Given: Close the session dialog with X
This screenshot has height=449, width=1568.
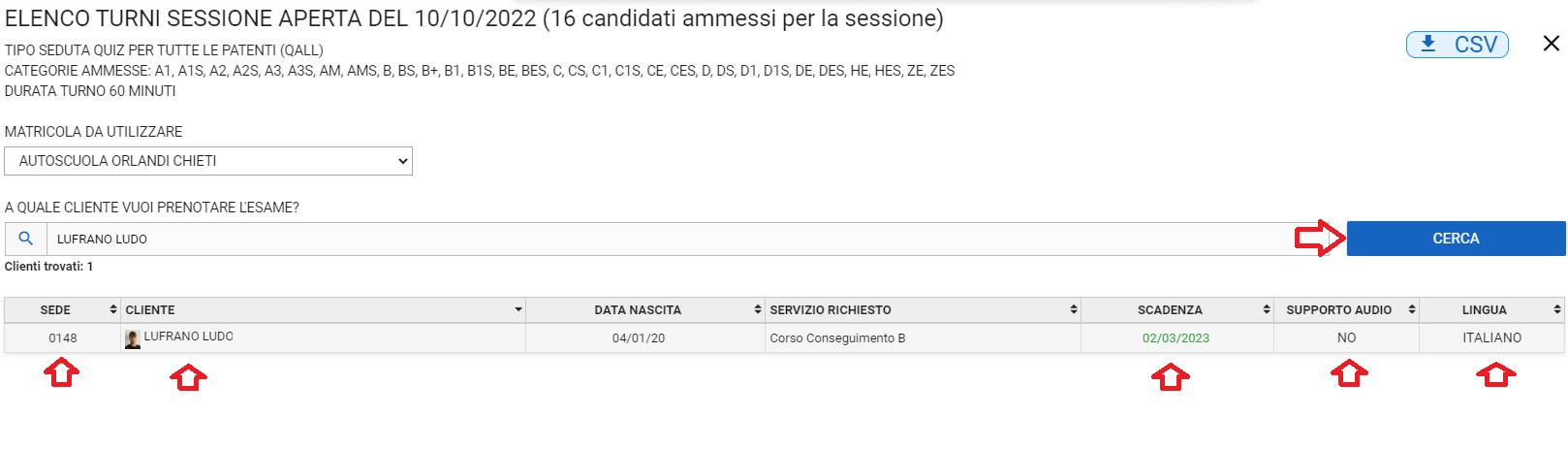Looking at the screenshot, I should [1551, 44].
